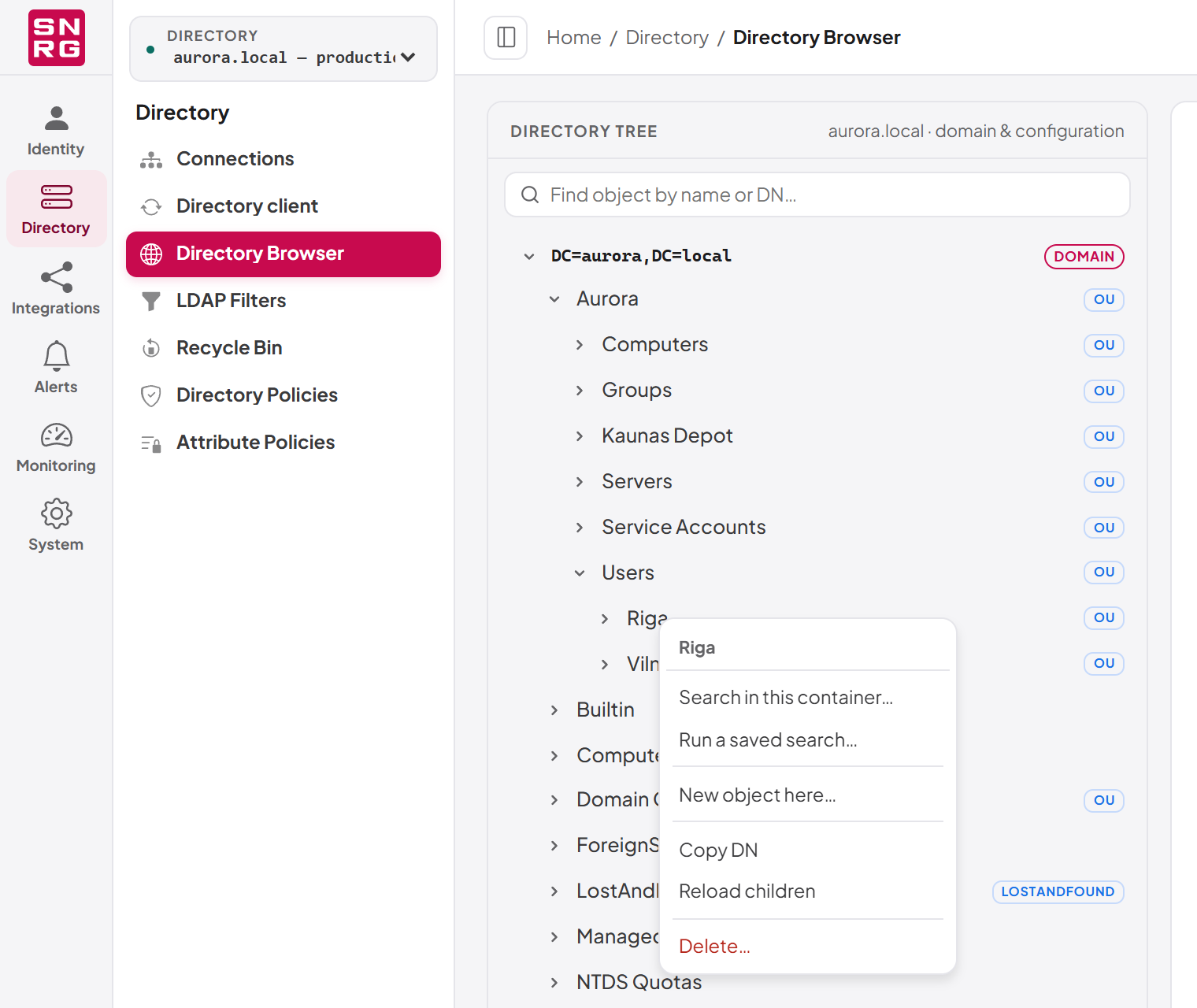Select the Servers tree row

[x=817, y=482]
